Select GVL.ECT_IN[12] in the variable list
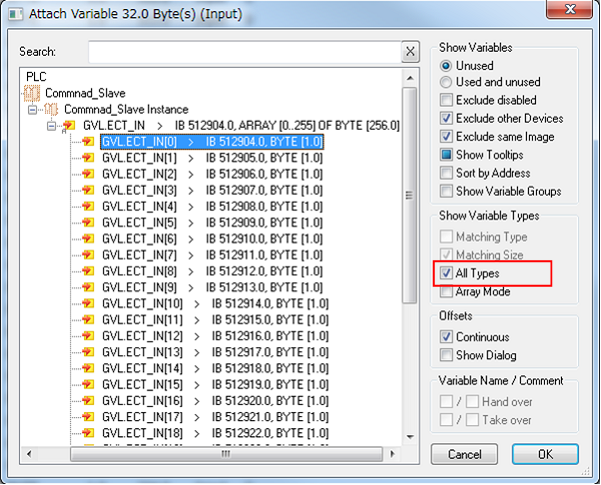Viewport: 601px width, 485px height. click(x=140, y=335)
